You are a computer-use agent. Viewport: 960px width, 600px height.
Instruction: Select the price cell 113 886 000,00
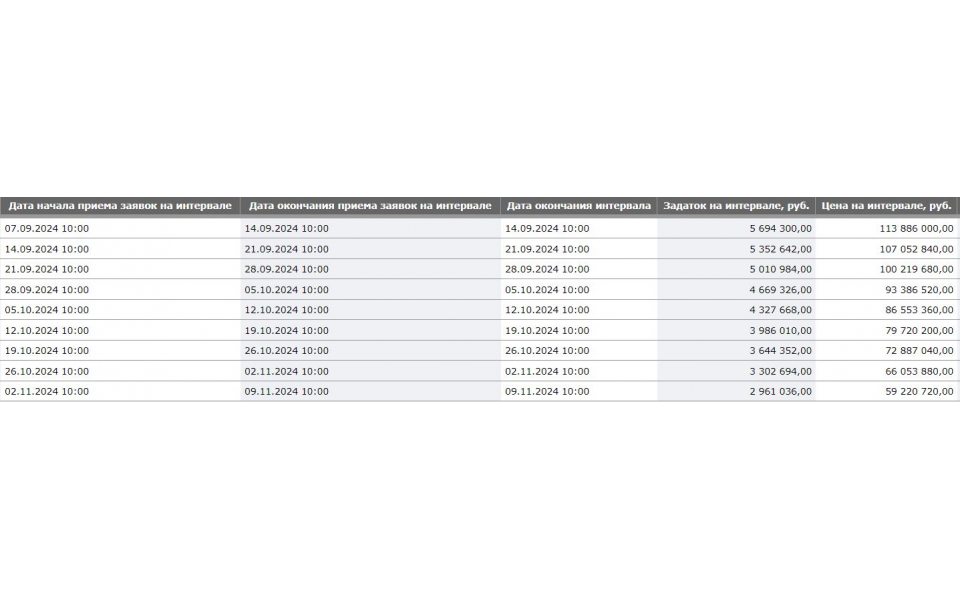click(x=887, y=228)
